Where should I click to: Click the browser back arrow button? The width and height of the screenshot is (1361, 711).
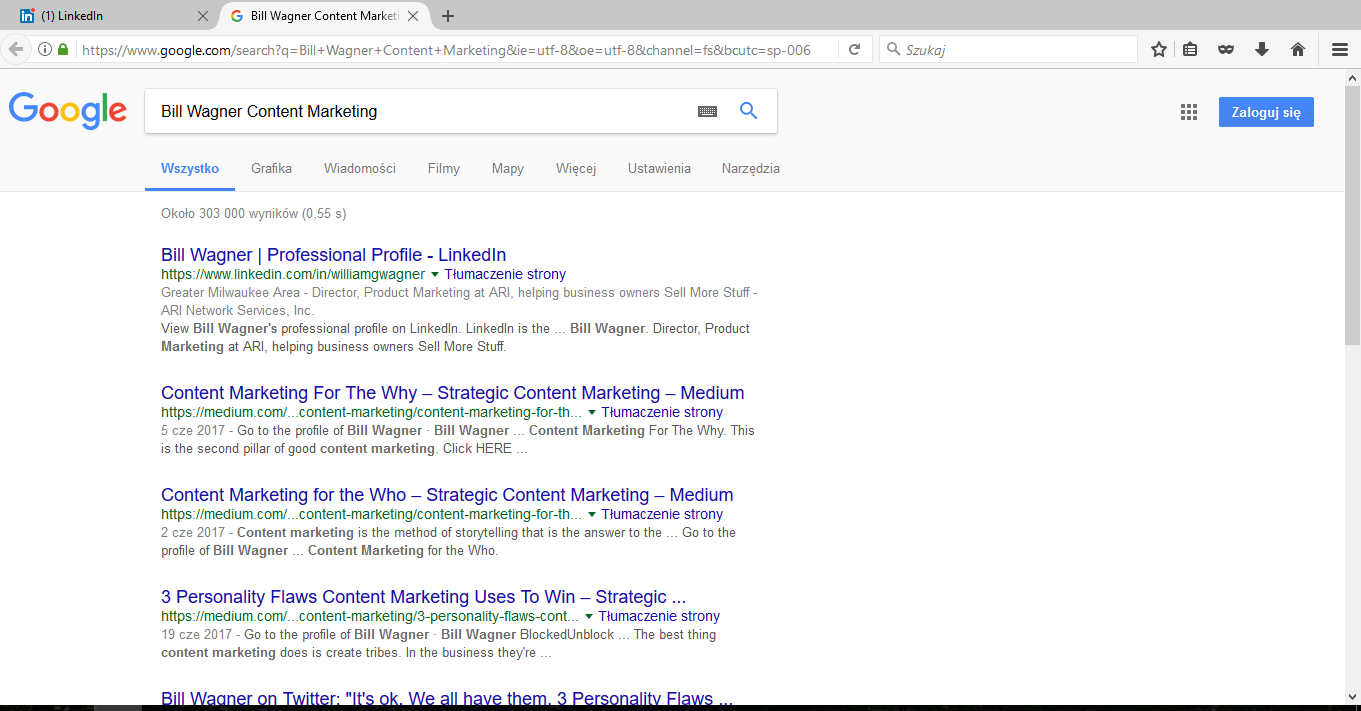tap(15, 49)
